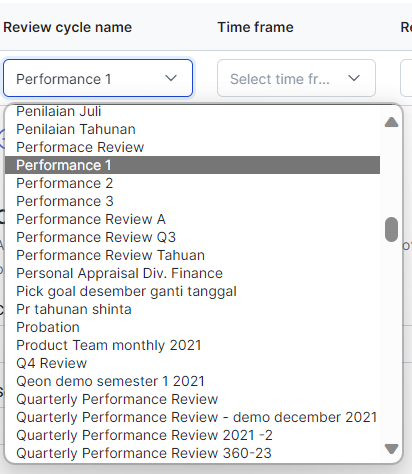The height and width of the screenshot is (474, 412).
Task: Open the Select time frame dropdown
Action: click(x=296, y=78)
